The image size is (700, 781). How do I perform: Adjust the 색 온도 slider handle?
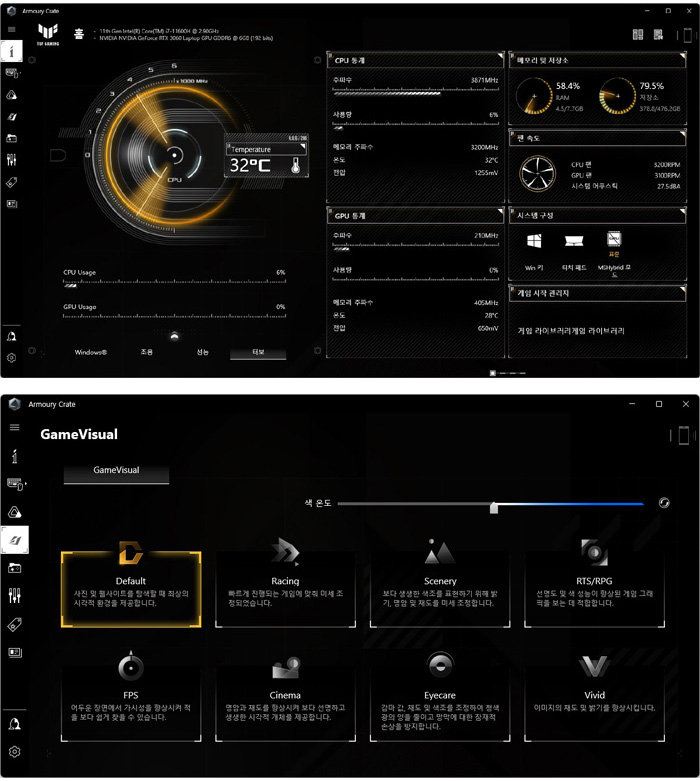pyautogui.click(x=494, y=508)
